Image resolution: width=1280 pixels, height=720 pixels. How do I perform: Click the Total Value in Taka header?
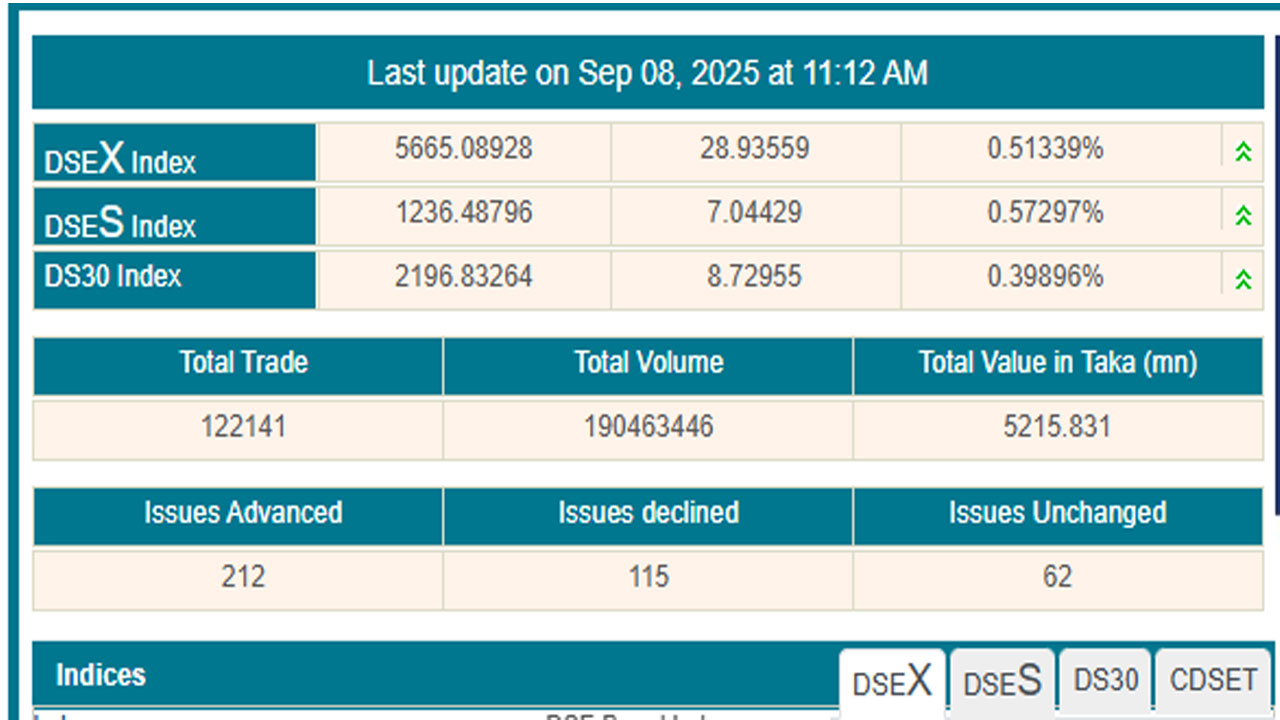[1057, 363]
